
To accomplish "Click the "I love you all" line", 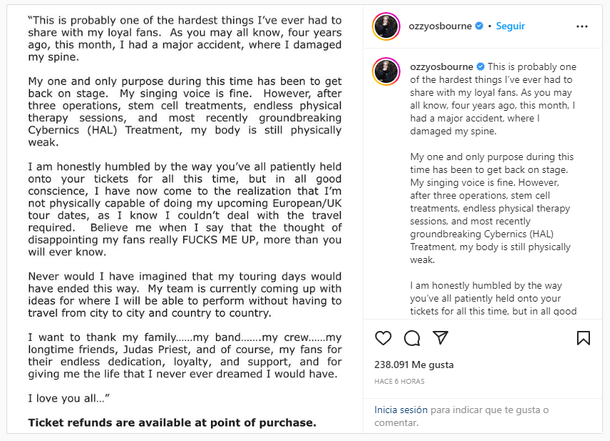I will click(x=69, y=398).
